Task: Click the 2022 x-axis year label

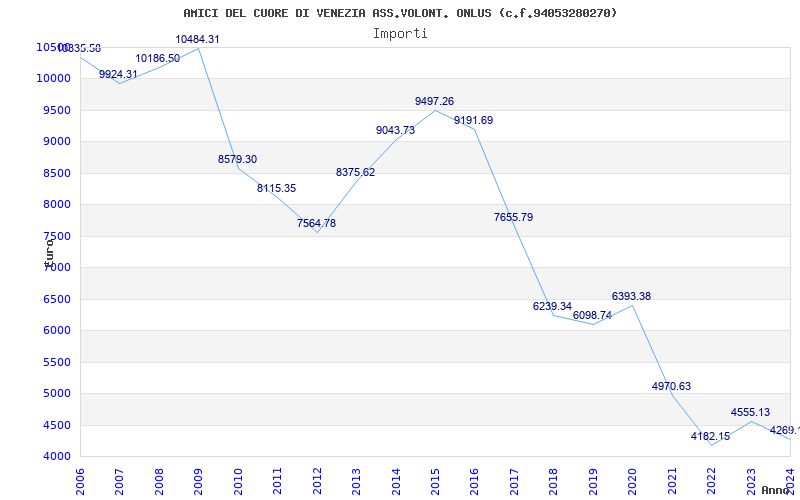Action: click(x=711, y=481)
